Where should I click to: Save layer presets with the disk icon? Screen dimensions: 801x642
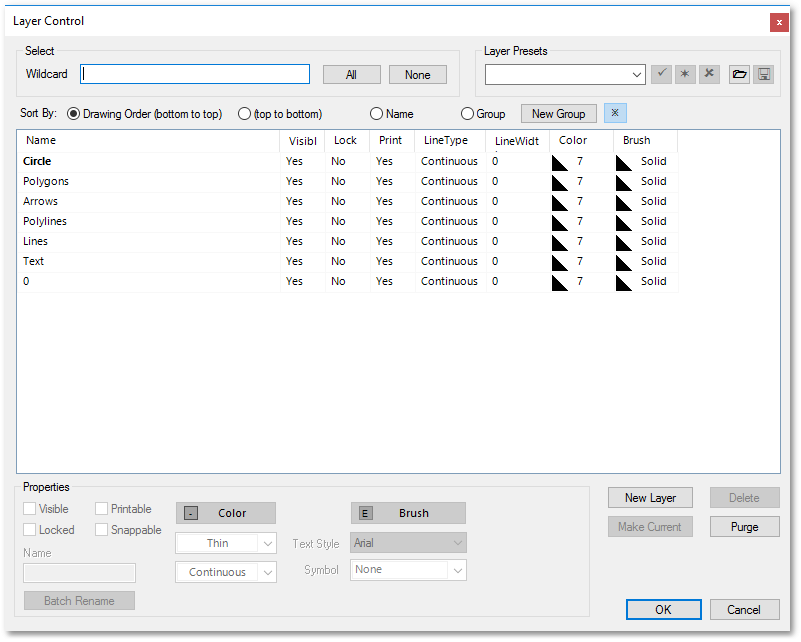pyautogui.click(x=764, y=75)
